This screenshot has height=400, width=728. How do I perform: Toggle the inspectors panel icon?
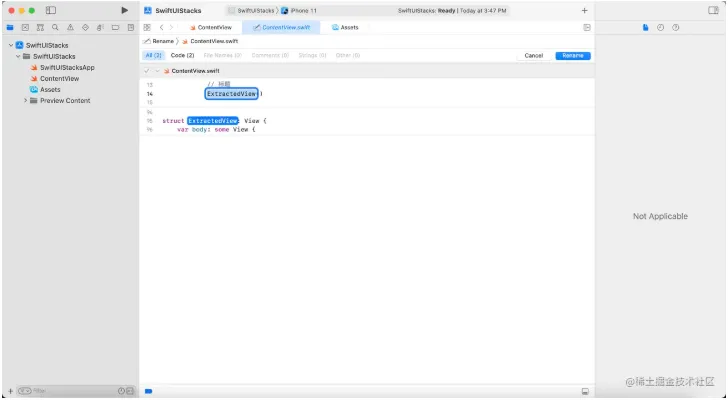pyautogui.click(x=713, y=10)
